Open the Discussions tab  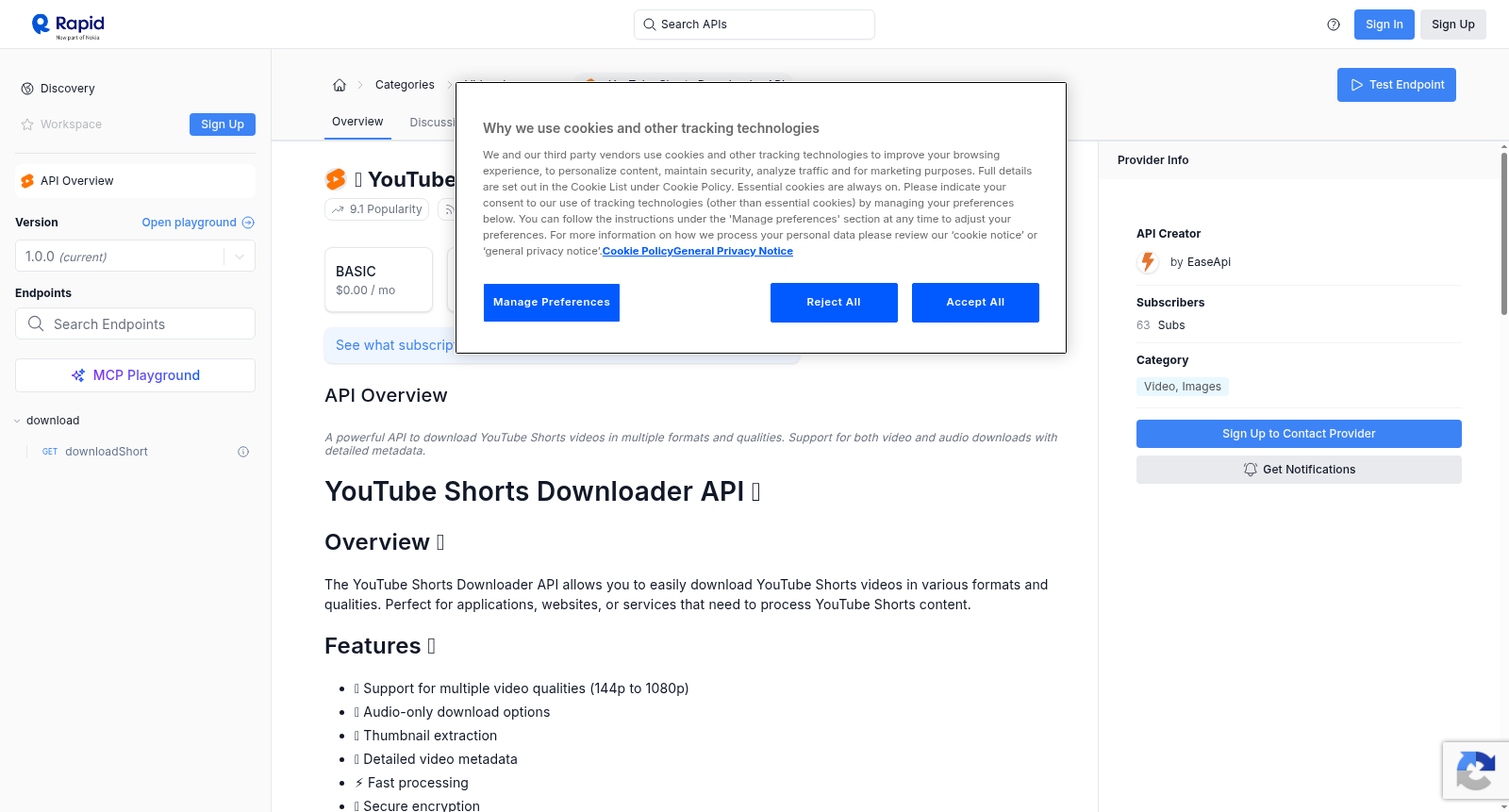tap(432, 123)
